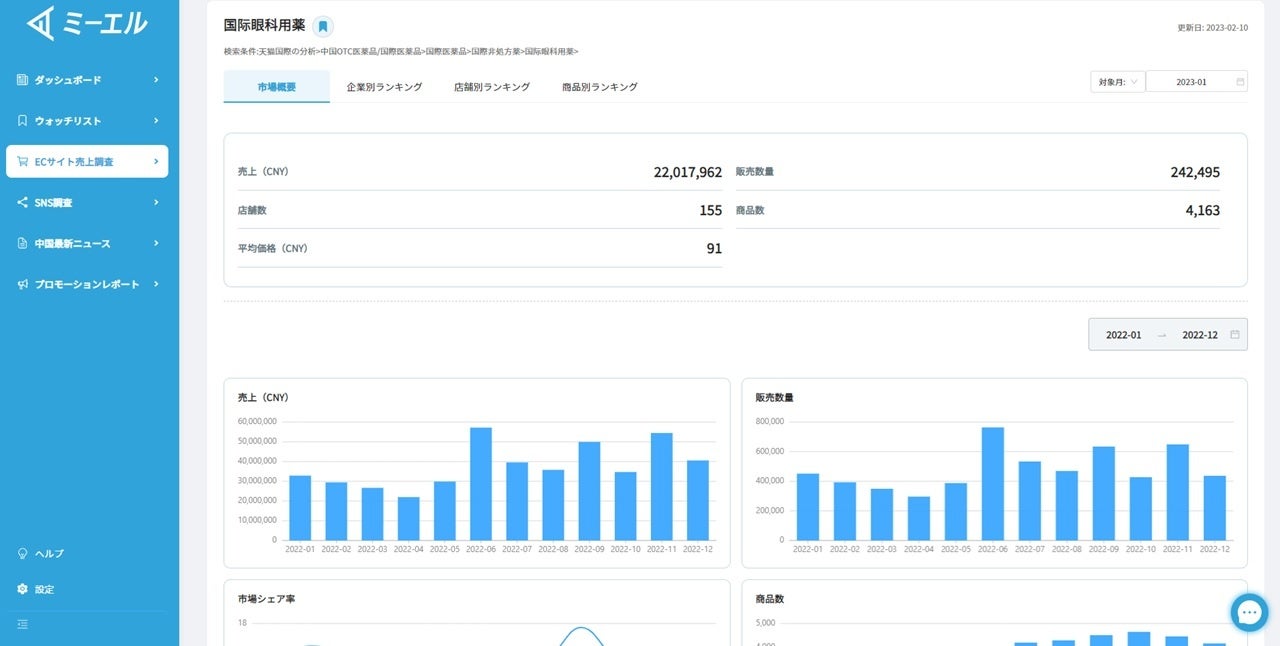1280x646 pixels.
Task: Expand ダッシュボード menu chevron
Action: coord(156,80)
